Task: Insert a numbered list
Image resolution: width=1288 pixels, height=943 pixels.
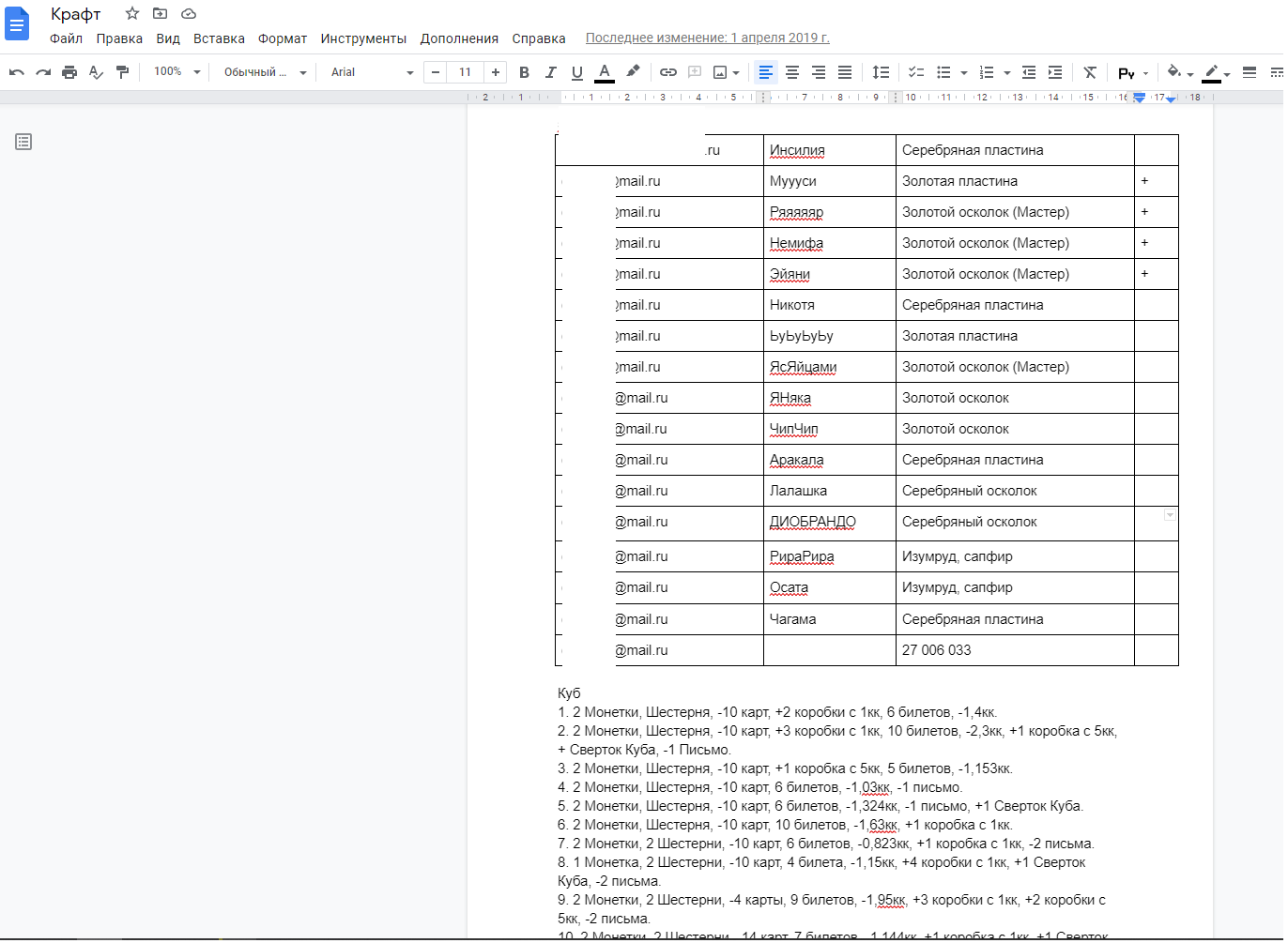Action: point(987,72)
